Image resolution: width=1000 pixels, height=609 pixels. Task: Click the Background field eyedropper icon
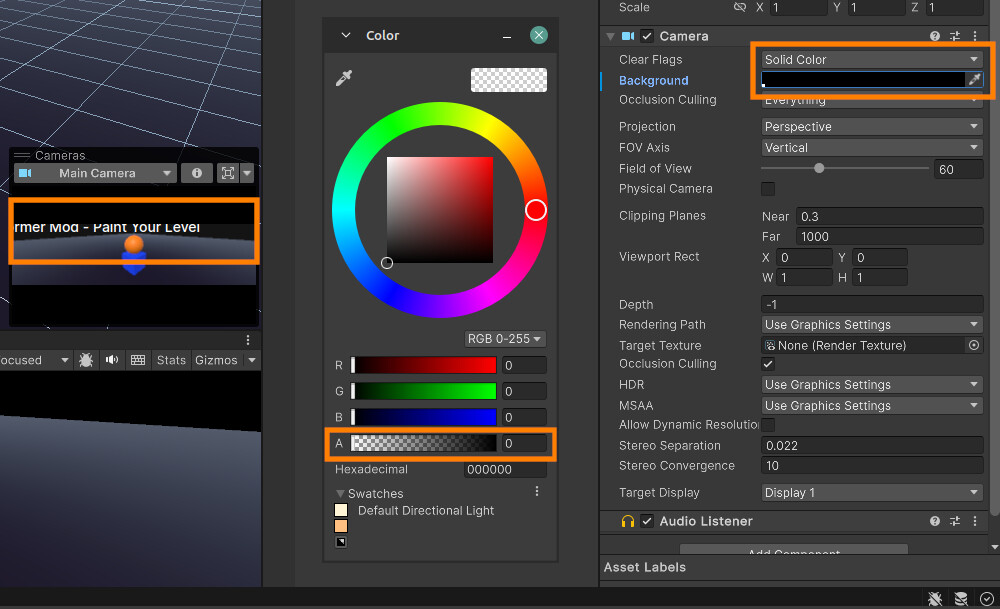(x=974, y=80)
